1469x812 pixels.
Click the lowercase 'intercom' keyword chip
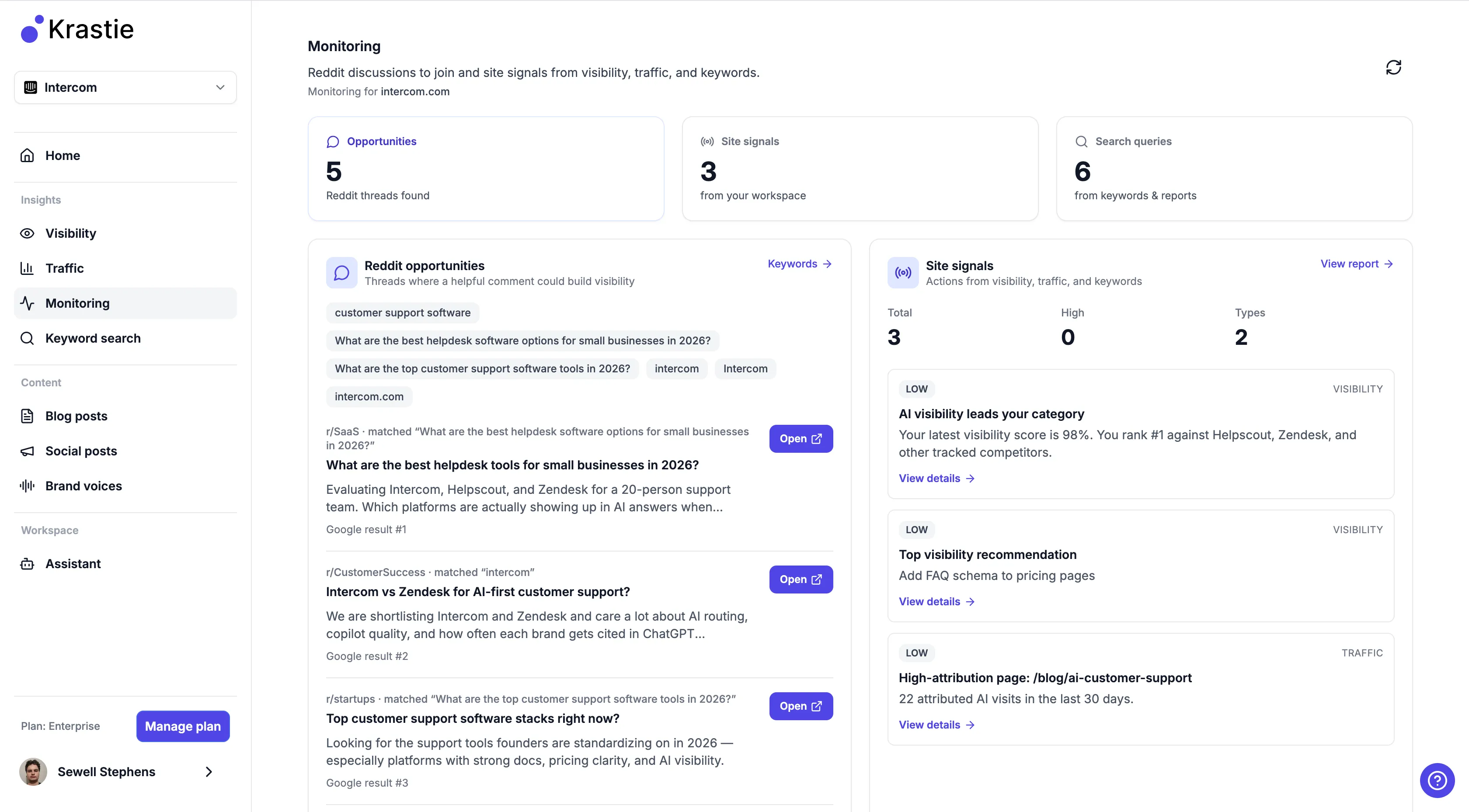676,368
